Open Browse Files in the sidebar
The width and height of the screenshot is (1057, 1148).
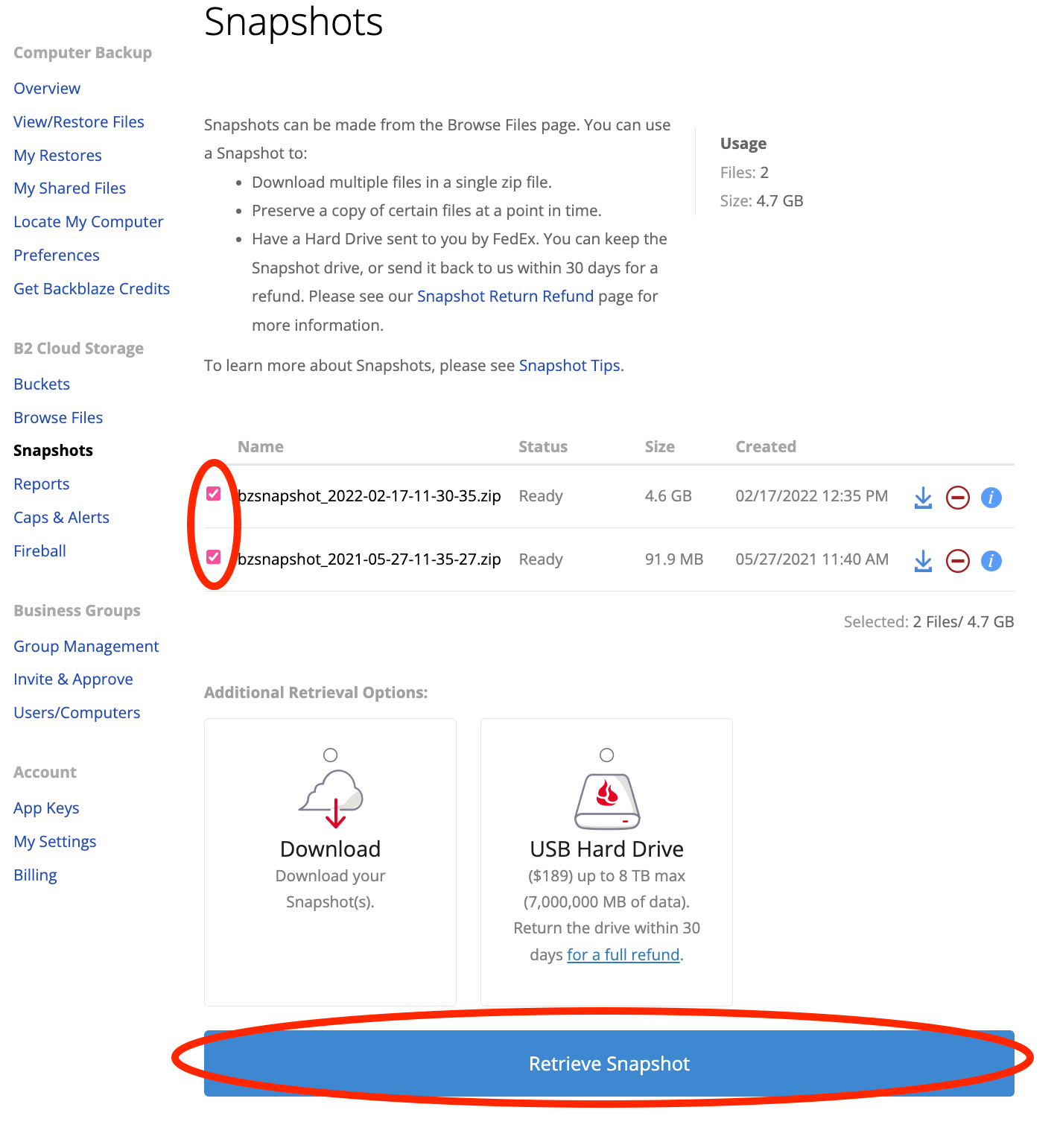(x=58, y=418)
